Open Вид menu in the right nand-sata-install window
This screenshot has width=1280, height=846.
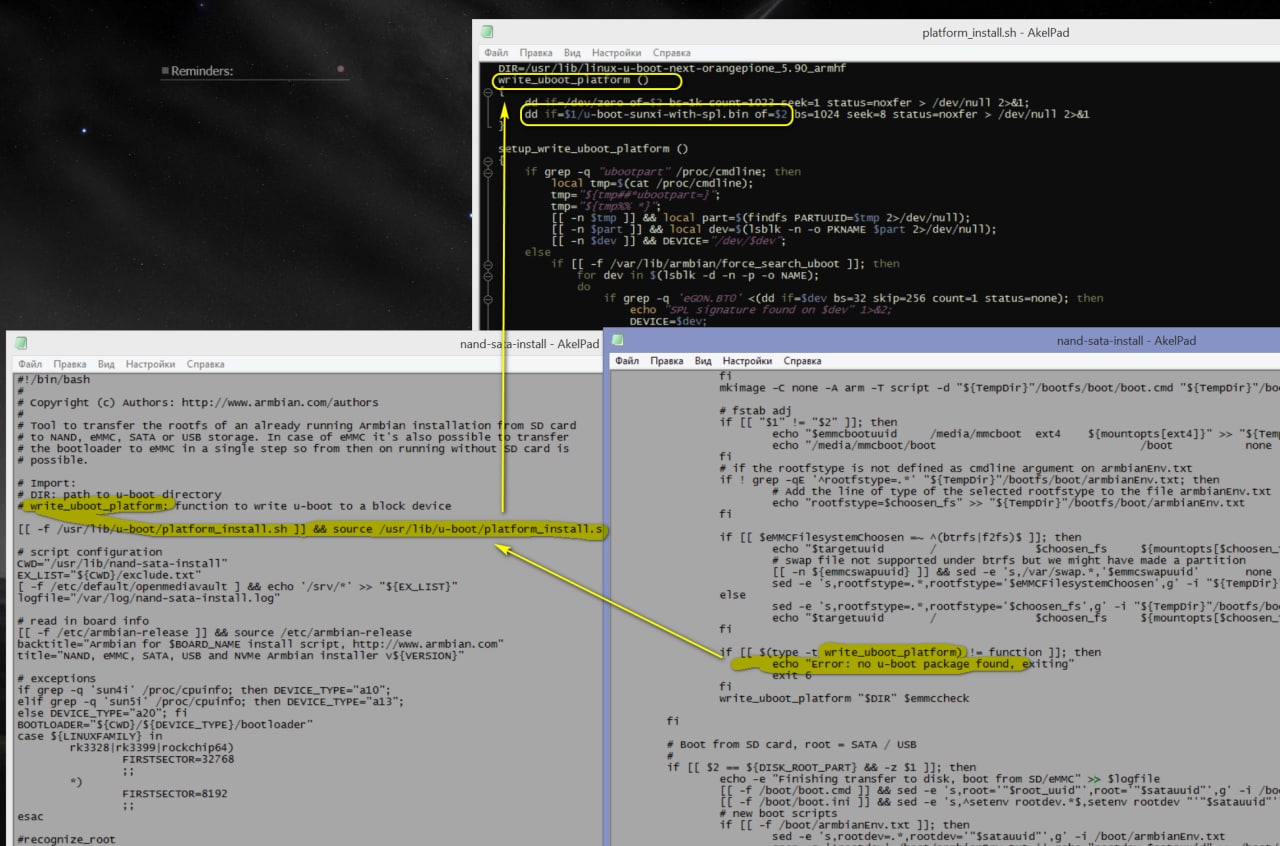pyautogui.click(x=703, y=360)
